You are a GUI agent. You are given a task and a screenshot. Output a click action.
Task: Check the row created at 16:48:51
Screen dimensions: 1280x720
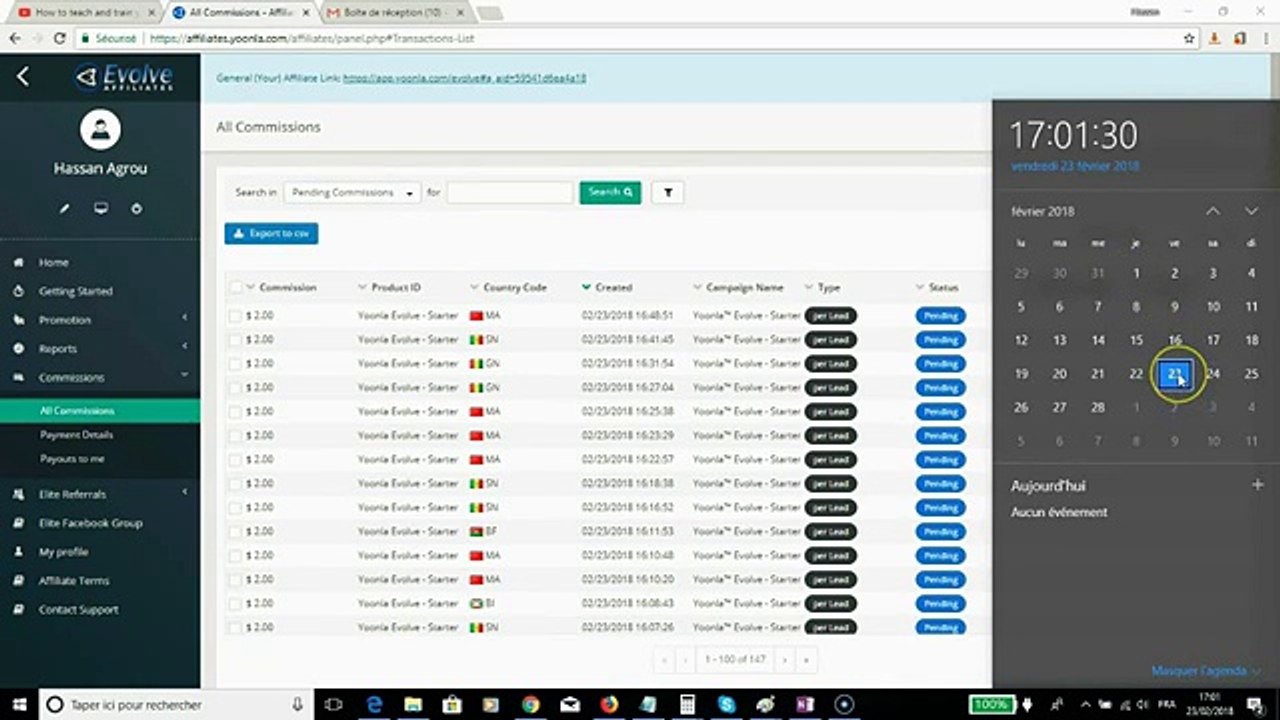(x=235, y=315)
